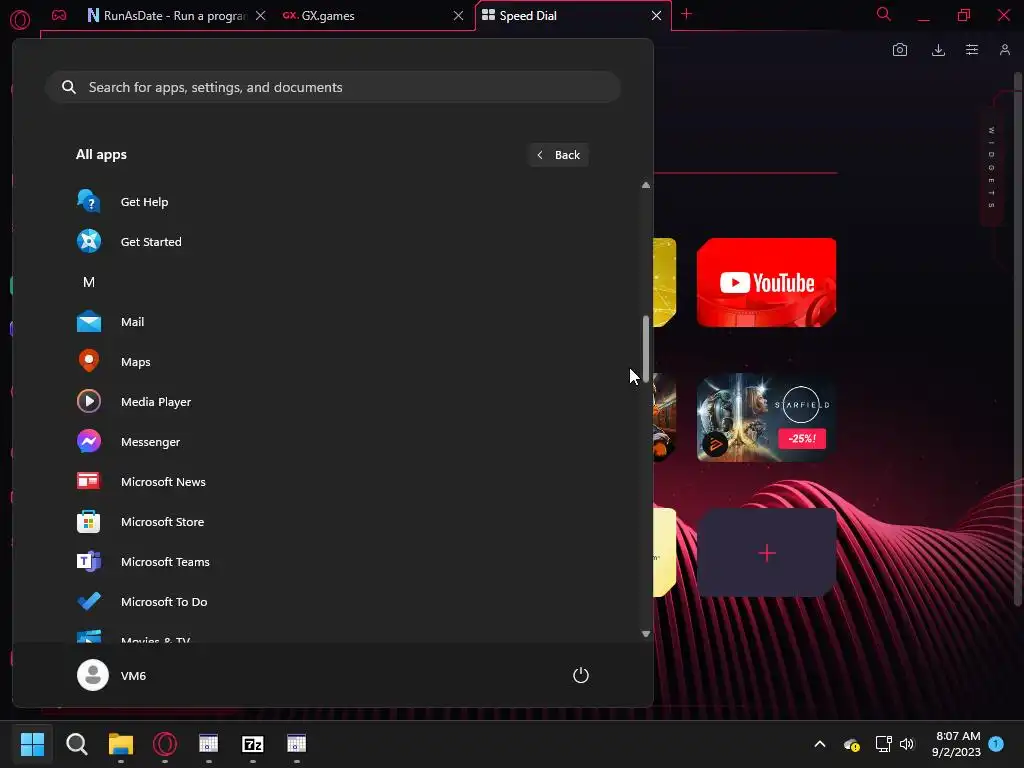The width and height of the screenshot is (1024, 768).
Task: Click the OneDrive warning tray icon
Action: 852,744
